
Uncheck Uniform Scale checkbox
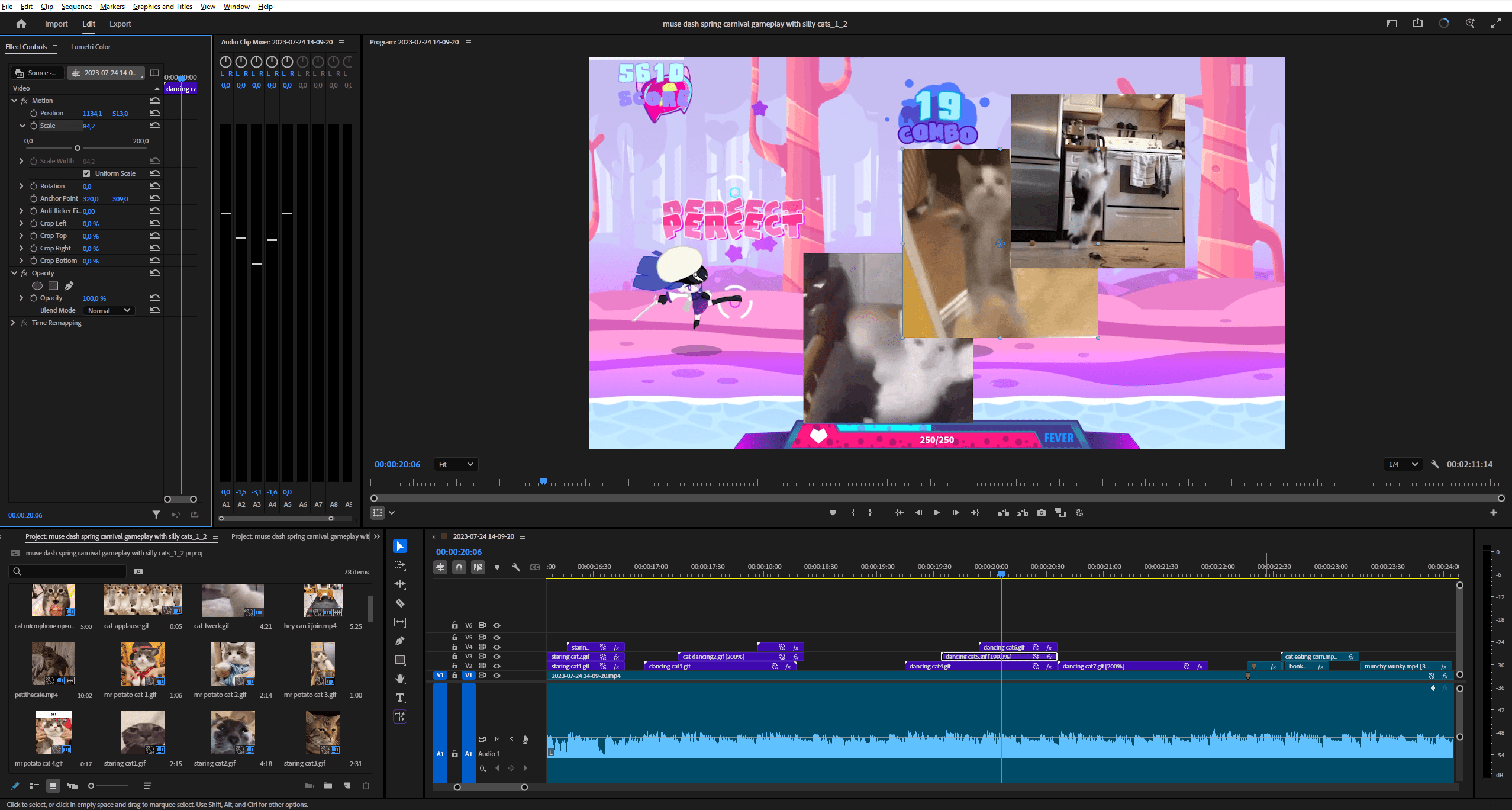pos(86,173)
